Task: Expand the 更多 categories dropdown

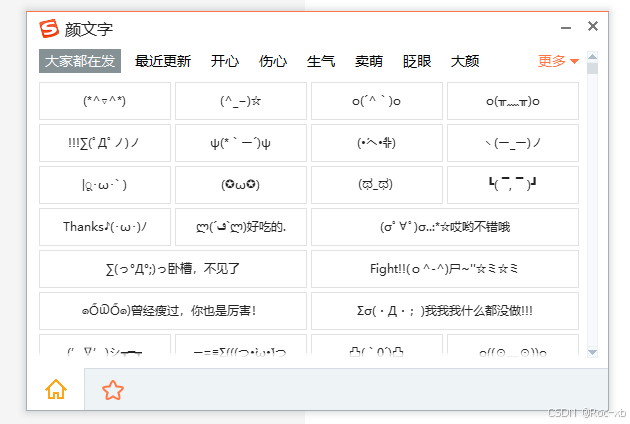Action: point(558,61)
